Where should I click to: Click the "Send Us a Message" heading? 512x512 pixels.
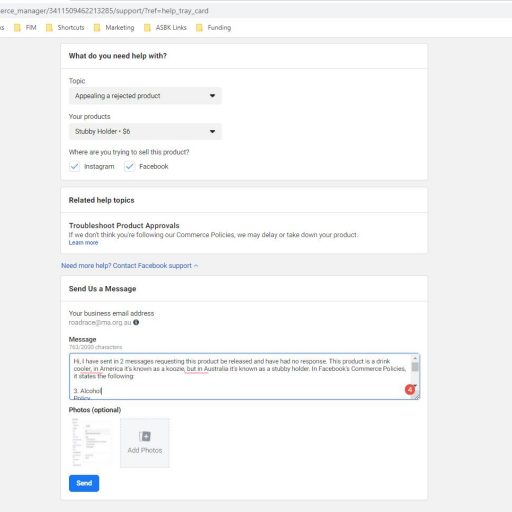click(102, 289)
